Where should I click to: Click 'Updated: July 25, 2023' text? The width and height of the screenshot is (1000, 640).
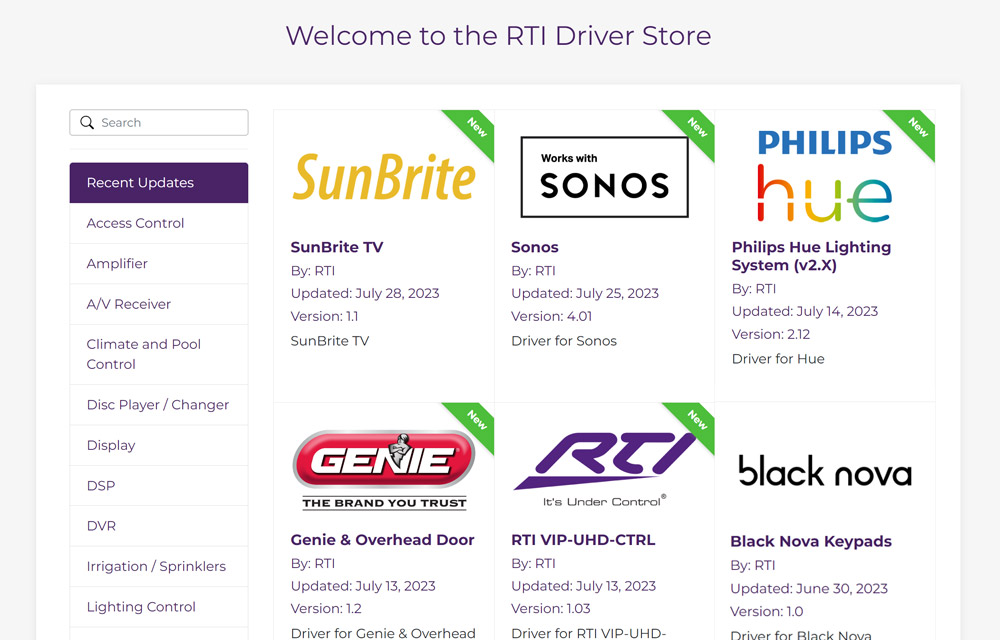tap(585, 293)
